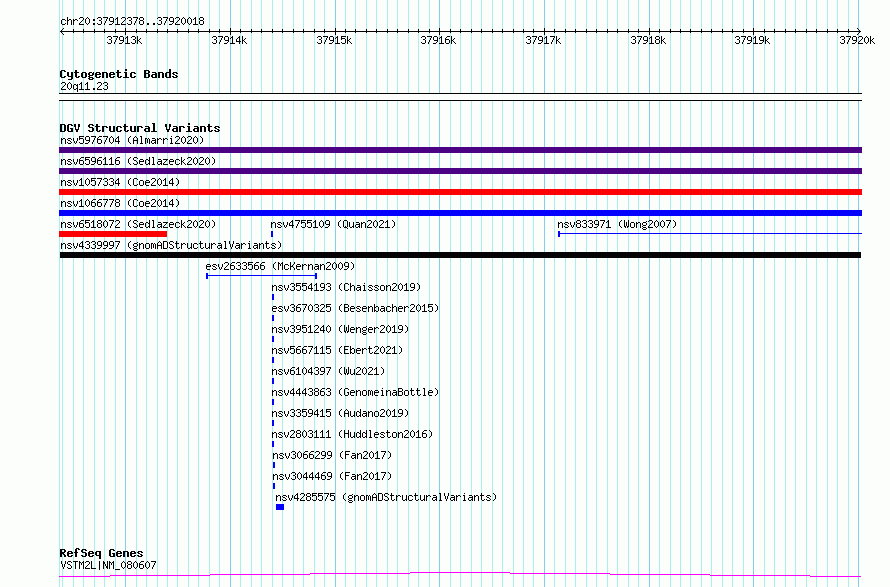Click the 37919k ruler label
This screenshot has width=890, height=587.
click(752, 40)
